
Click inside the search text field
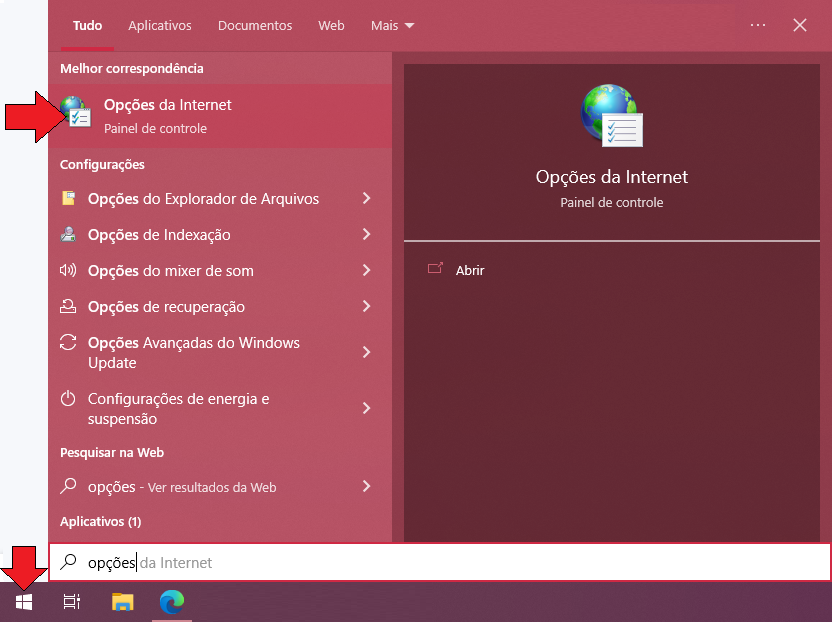point(439,562)
